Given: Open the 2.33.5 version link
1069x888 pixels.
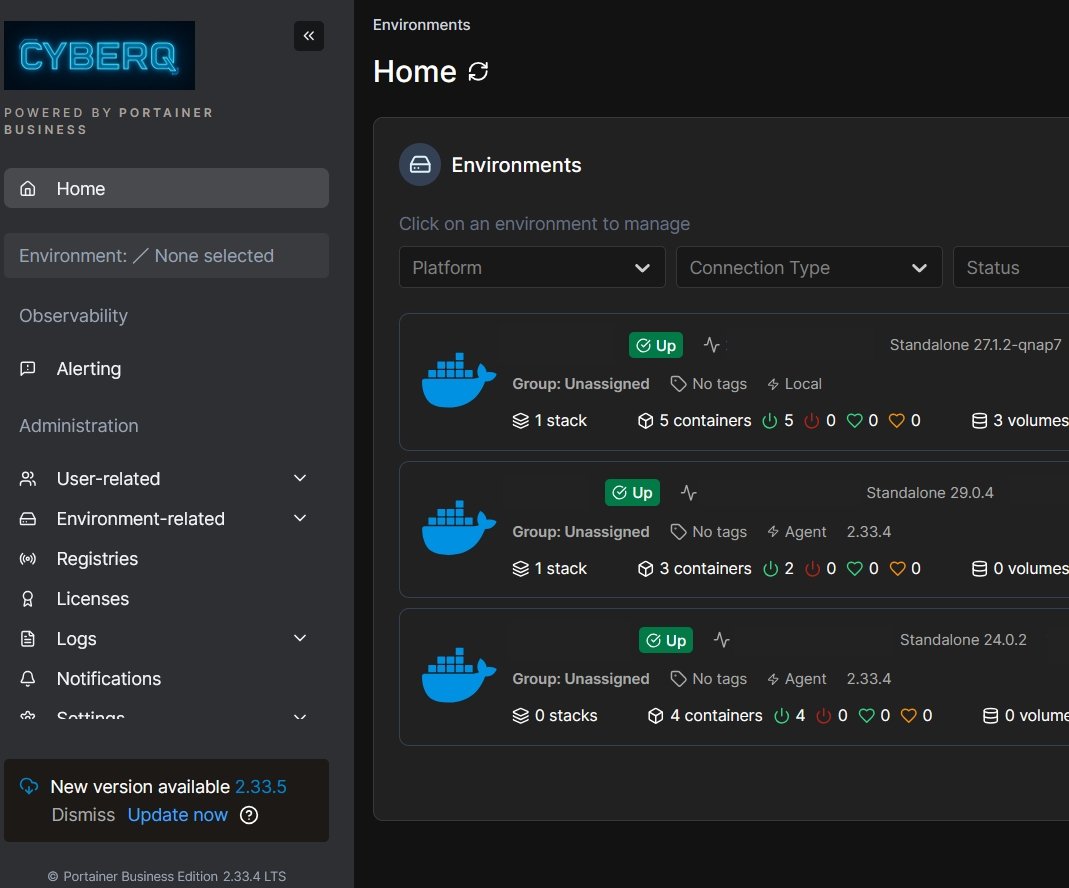Looking at the screenshot, I should click(260, 787).
